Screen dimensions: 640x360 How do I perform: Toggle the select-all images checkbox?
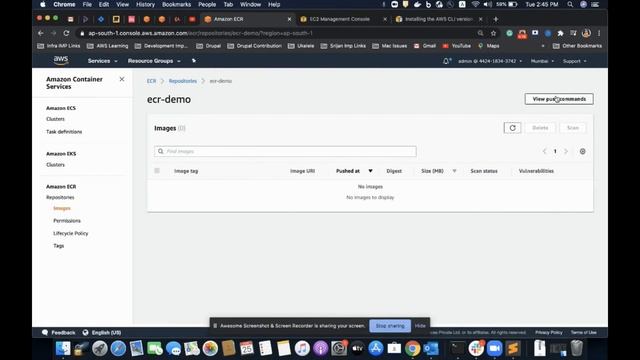157,171
